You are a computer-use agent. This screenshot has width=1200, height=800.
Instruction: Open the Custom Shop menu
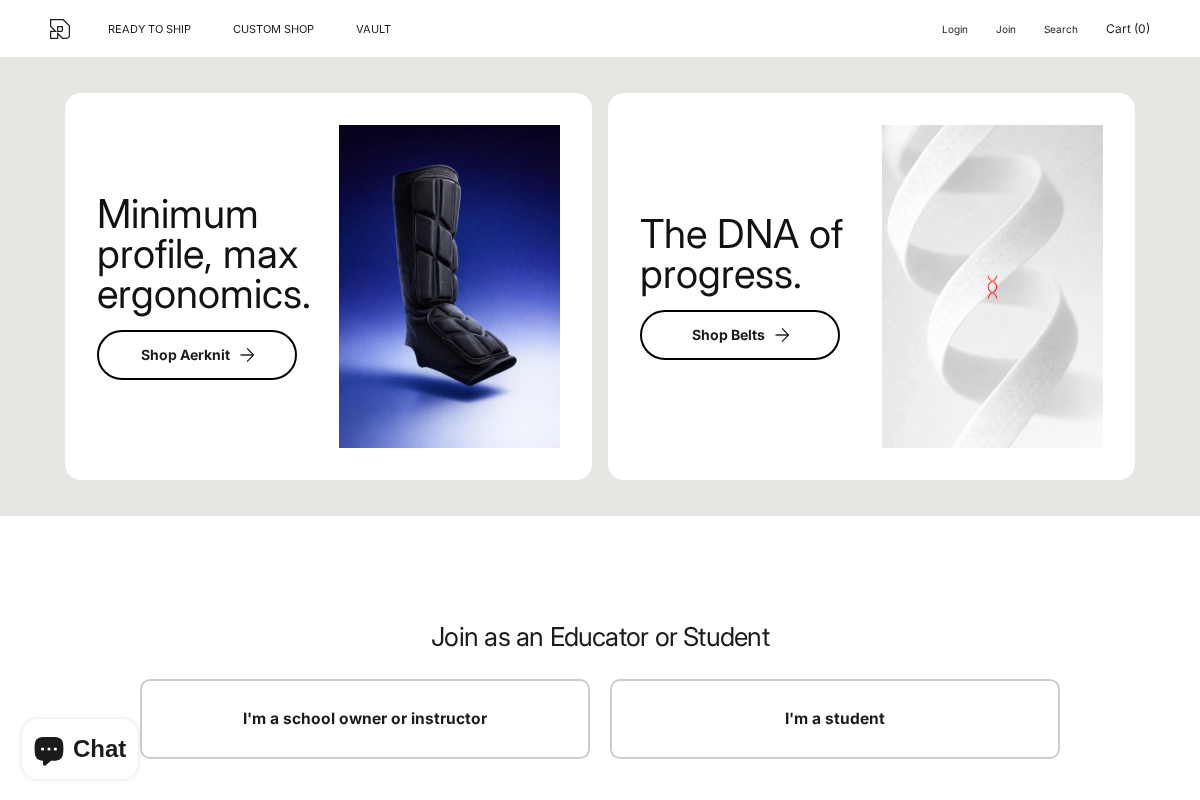pos(273,29)
